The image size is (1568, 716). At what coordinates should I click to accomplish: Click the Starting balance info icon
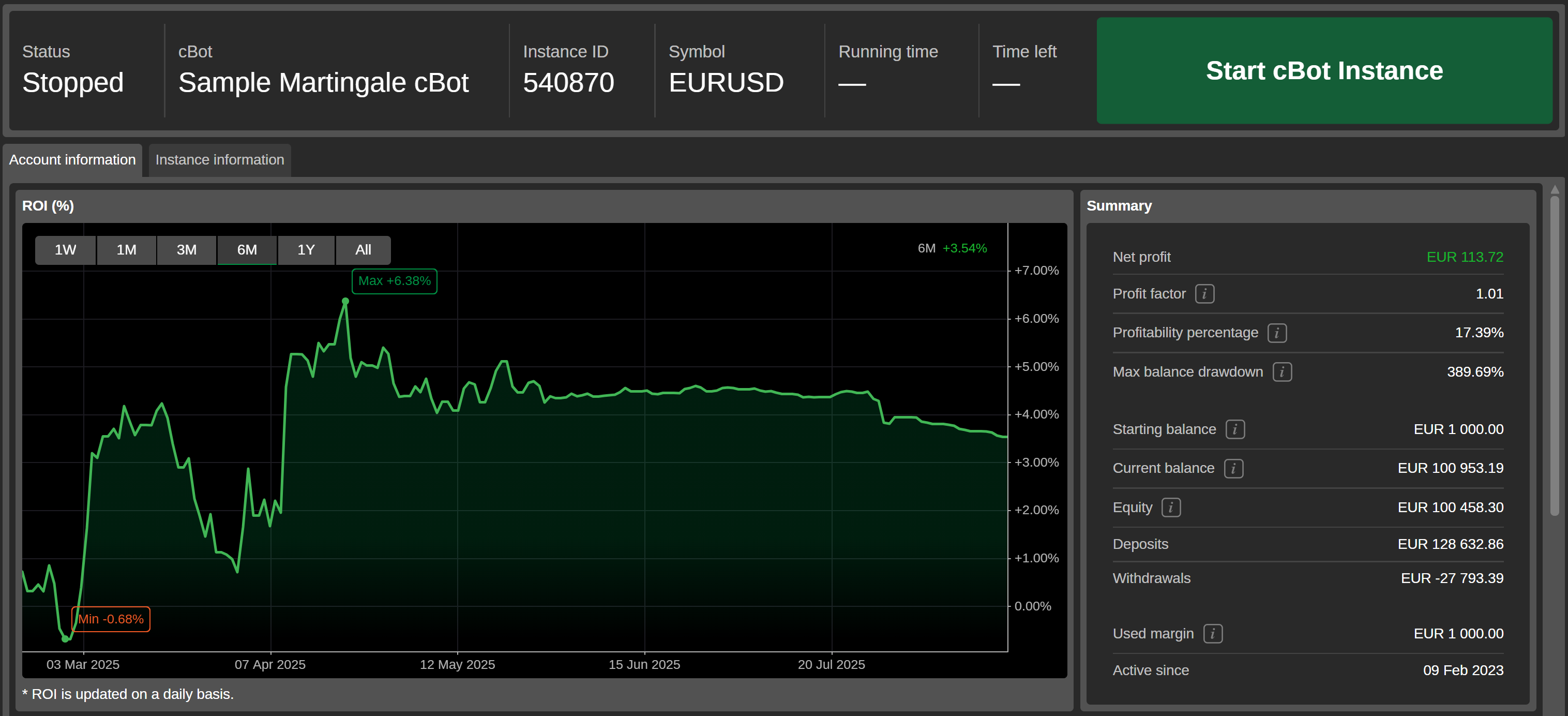pyautogui.click(x=1234, y=429)
